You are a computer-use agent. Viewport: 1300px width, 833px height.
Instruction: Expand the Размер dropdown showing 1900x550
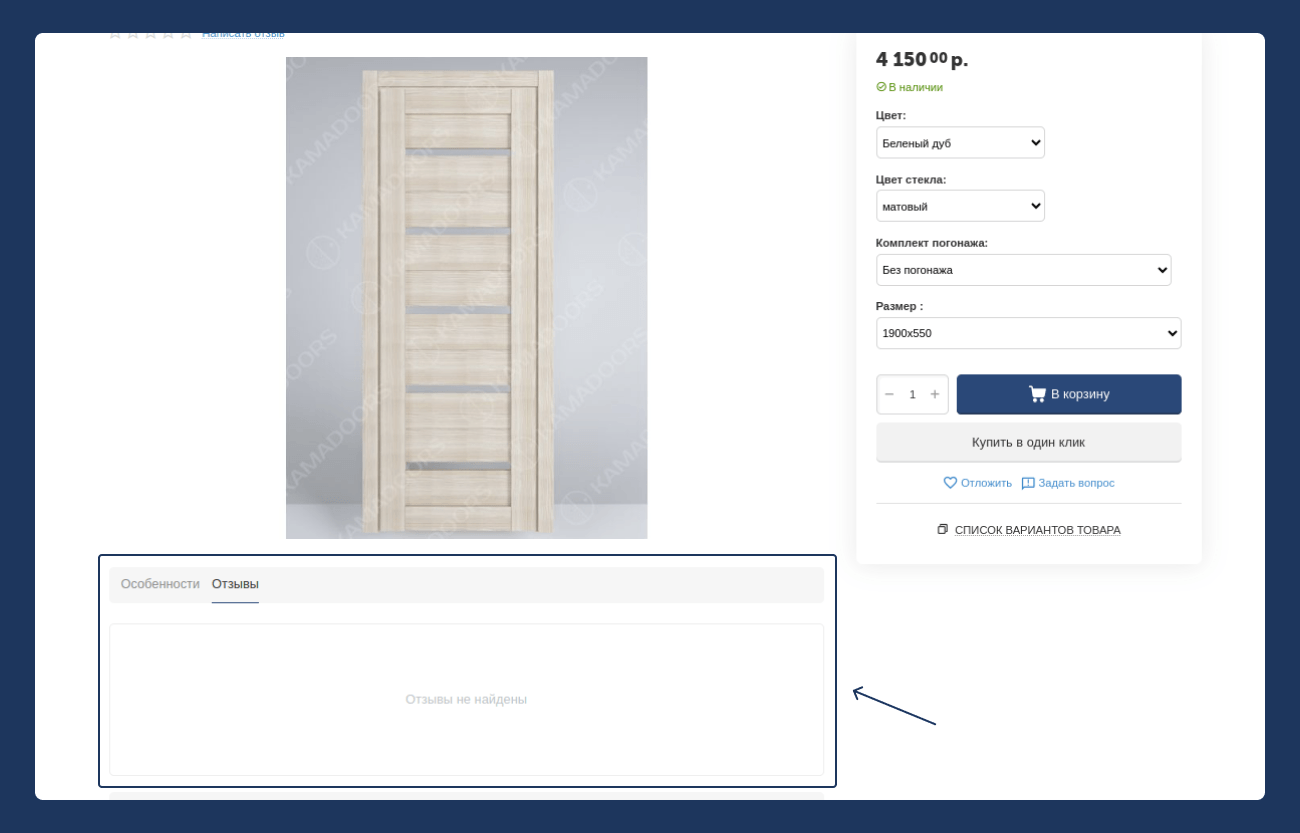pos(1029,333)
